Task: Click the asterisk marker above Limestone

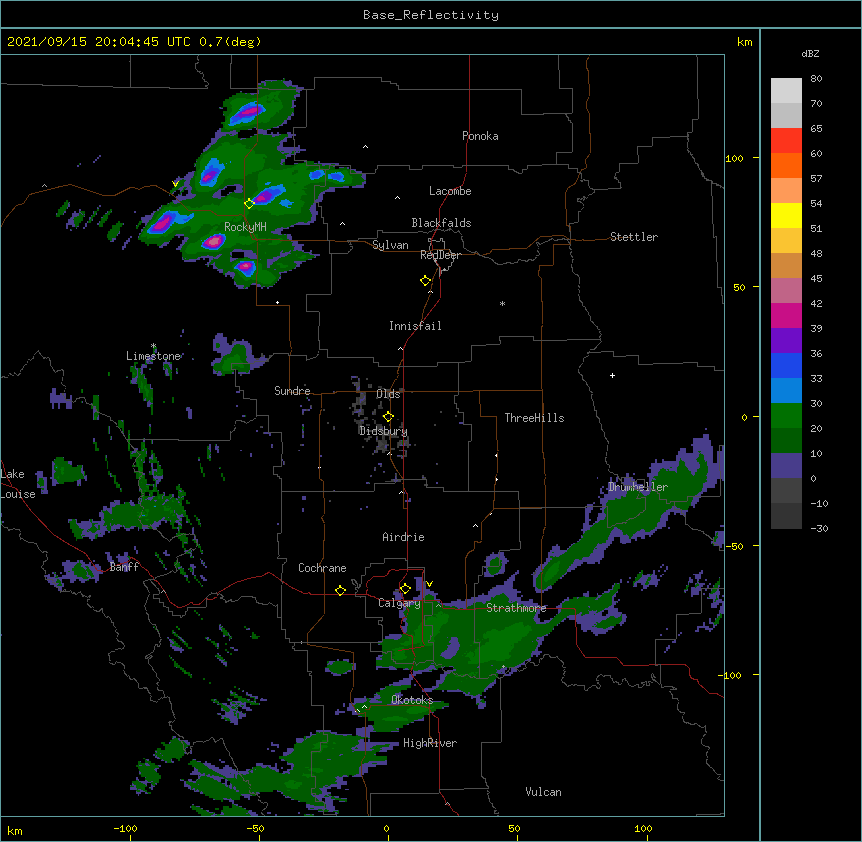Action: pos(153,346)
